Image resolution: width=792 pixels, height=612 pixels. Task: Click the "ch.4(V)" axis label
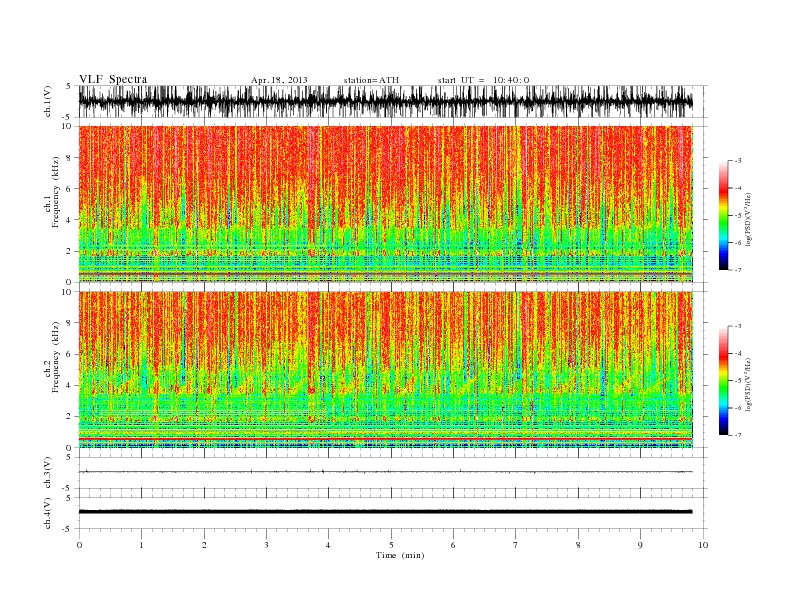coord(48,513)
